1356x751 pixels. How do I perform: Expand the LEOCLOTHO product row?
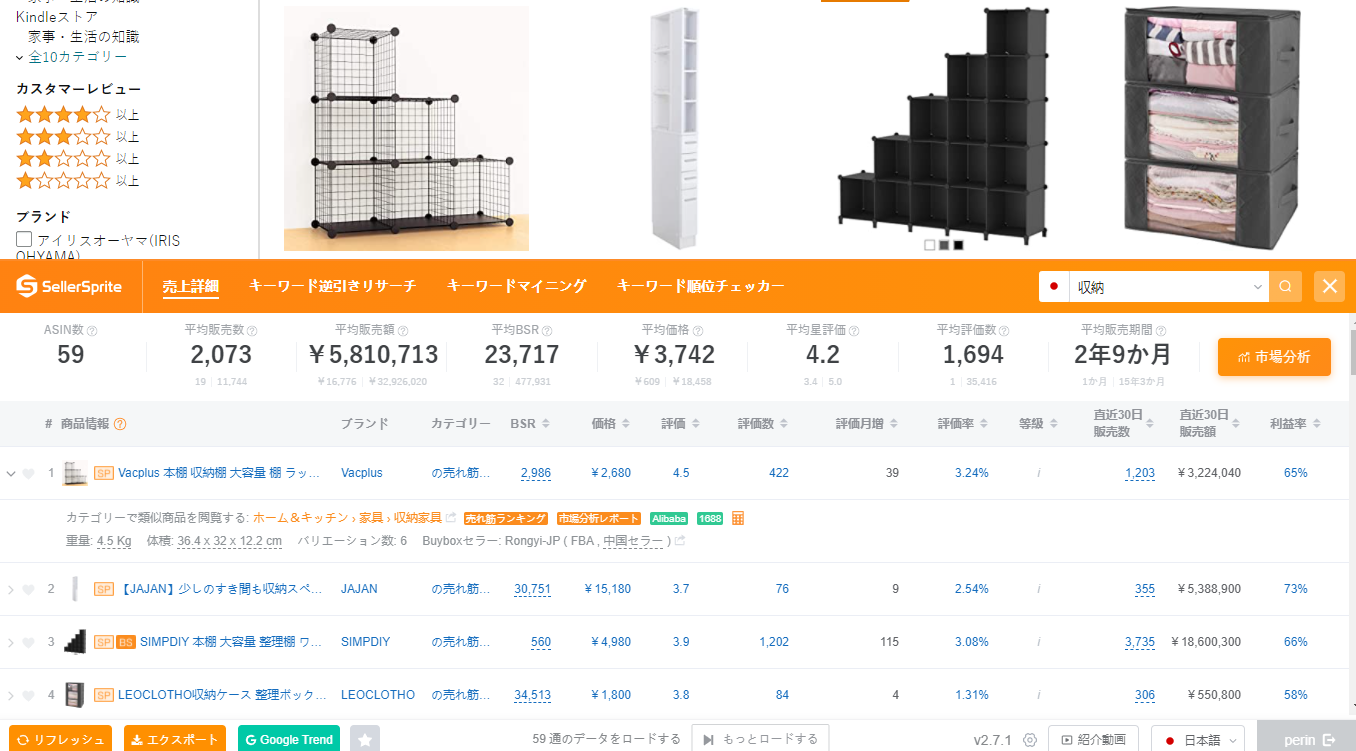click(11, 696)
